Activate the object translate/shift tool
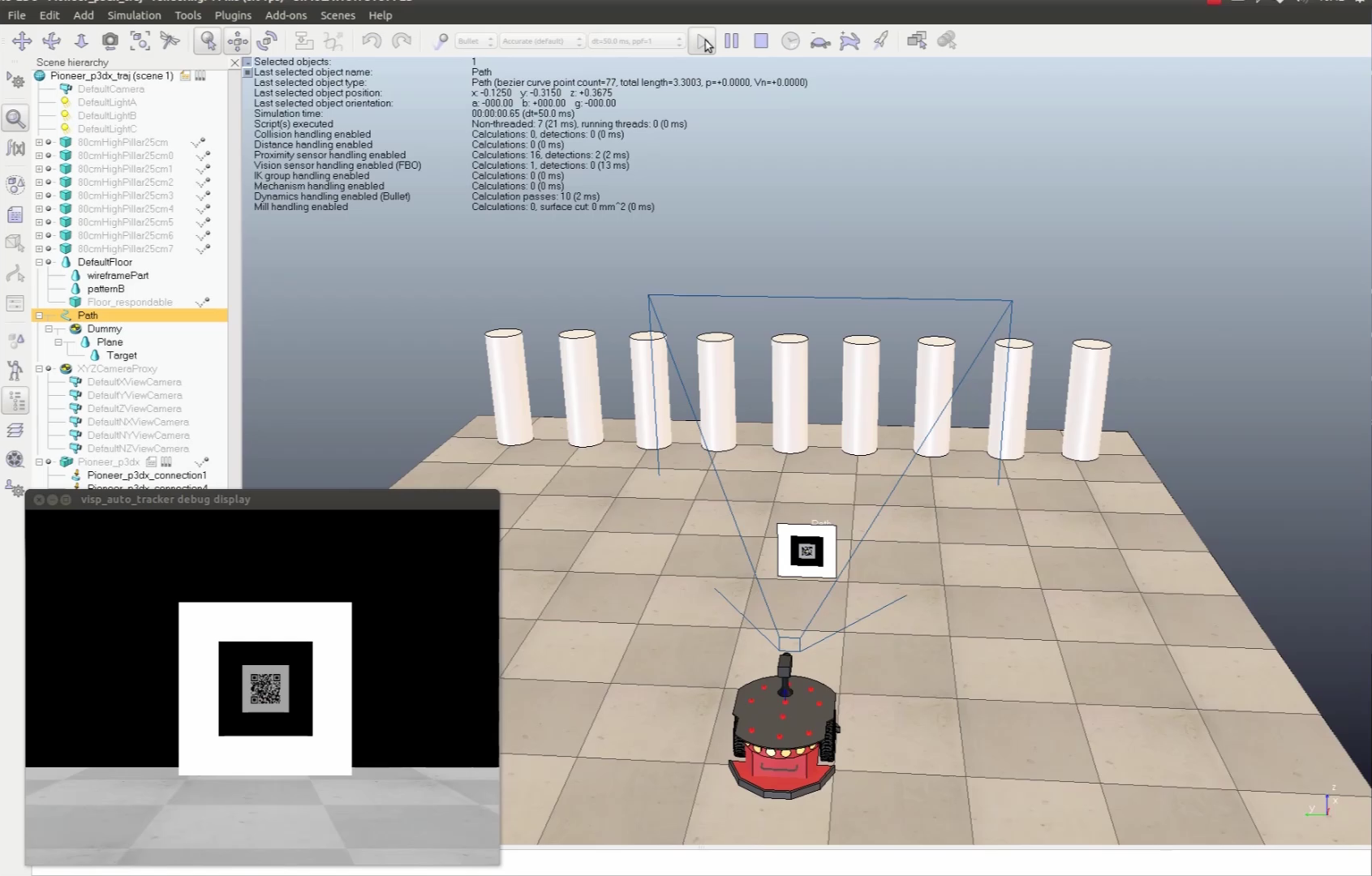Screen dimensions: 1372x876 click(x=238, y=41)
